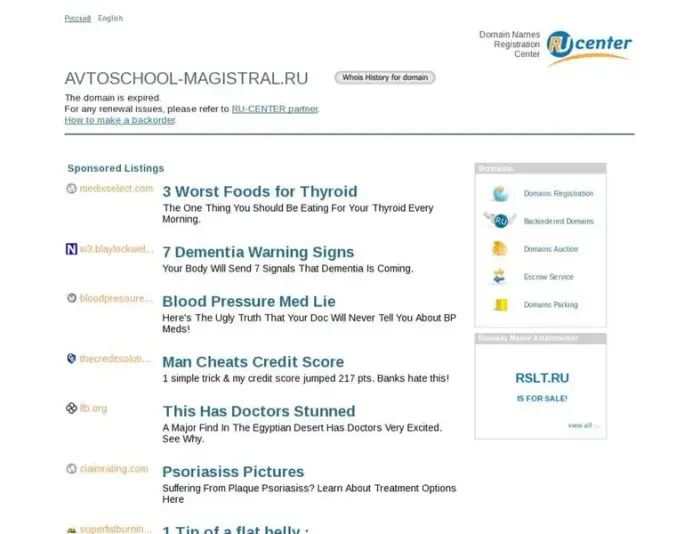Click view all in Domain Name Aftermarket
Viewport: 700px width, 534px height.
coord(581,425)
